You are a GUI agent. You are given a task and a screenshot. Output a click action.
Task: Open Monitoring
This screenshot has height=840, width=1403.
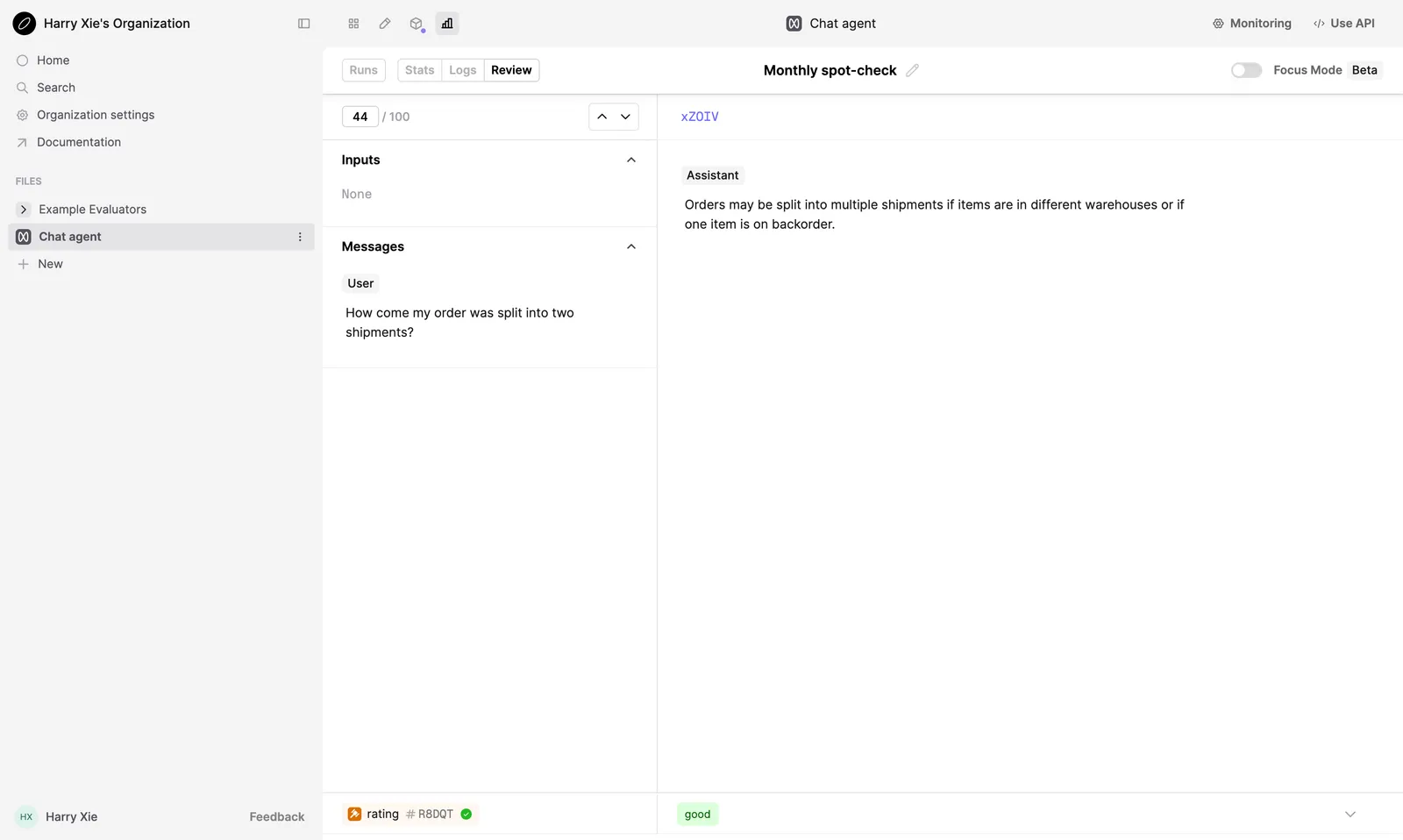(x=1251, y=24)
